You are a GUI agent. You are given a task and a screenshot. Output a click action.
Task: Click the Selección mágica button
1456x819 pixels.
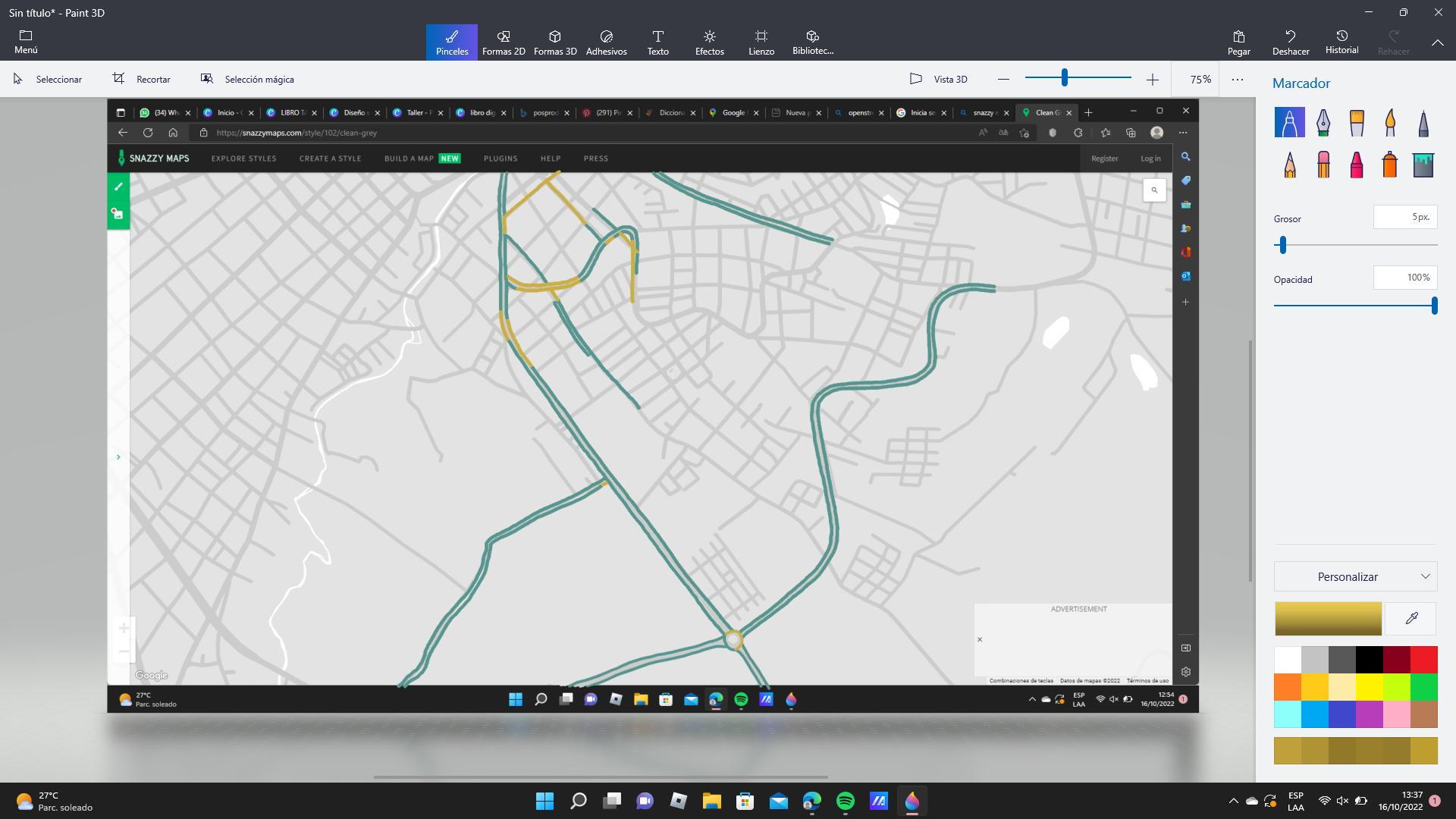coord(247,79)
